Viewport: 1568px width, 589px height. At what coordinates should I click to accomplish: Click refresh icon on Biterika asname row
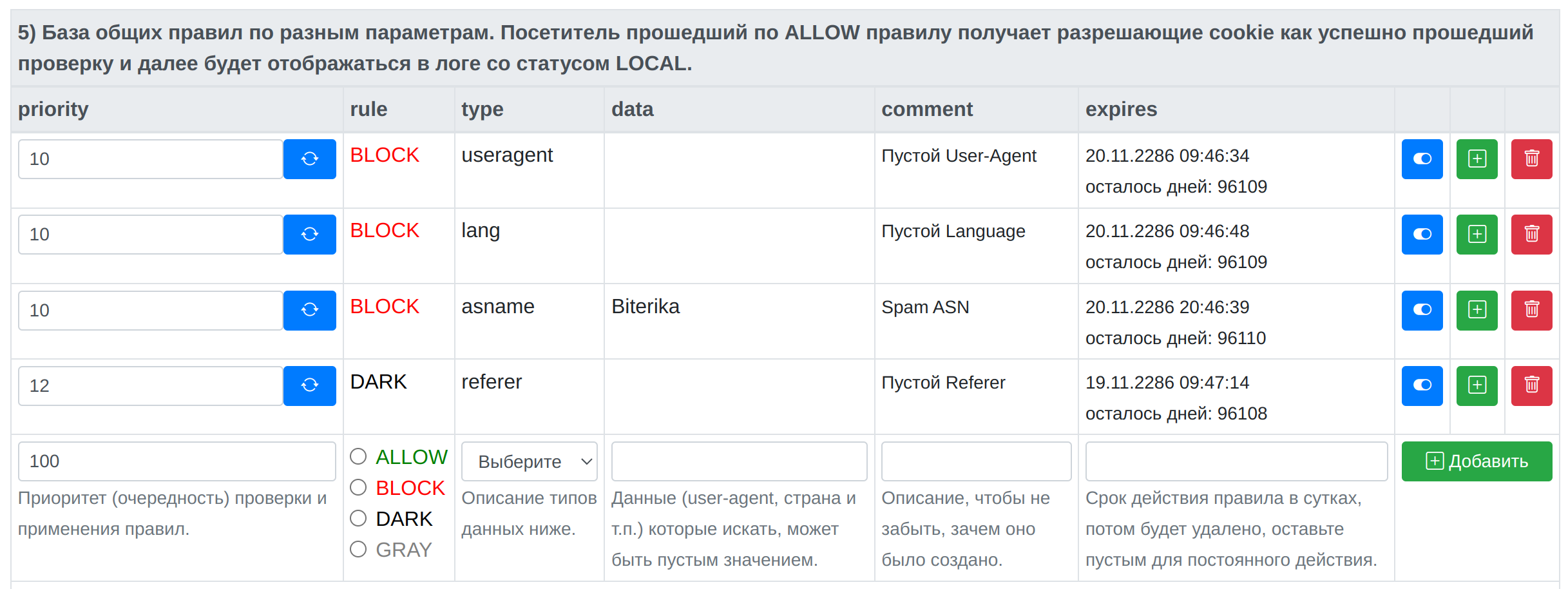coord(309,311)
